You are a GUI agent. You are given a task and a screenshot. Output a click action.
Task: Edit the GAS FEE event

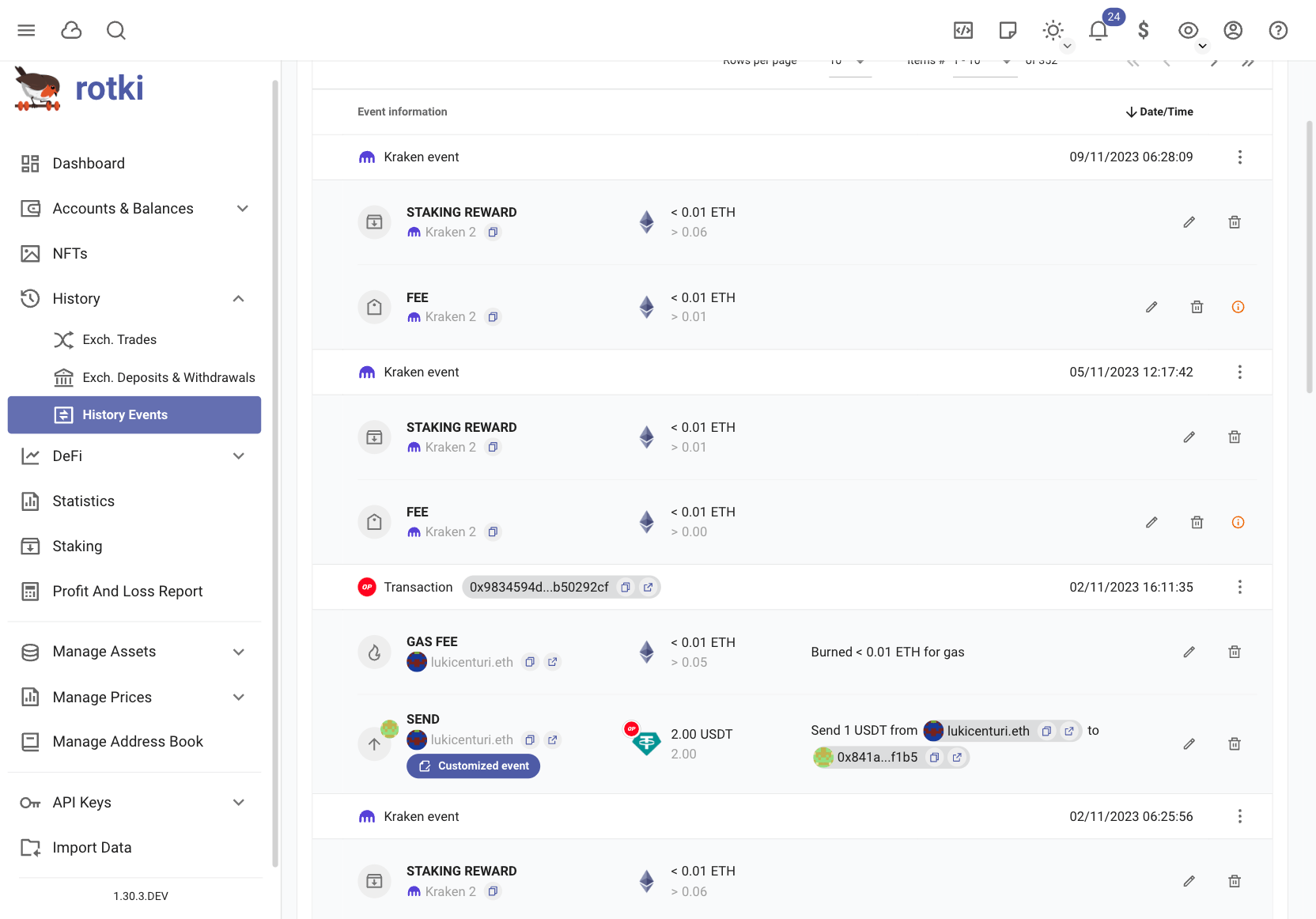tap(1189, 652)
